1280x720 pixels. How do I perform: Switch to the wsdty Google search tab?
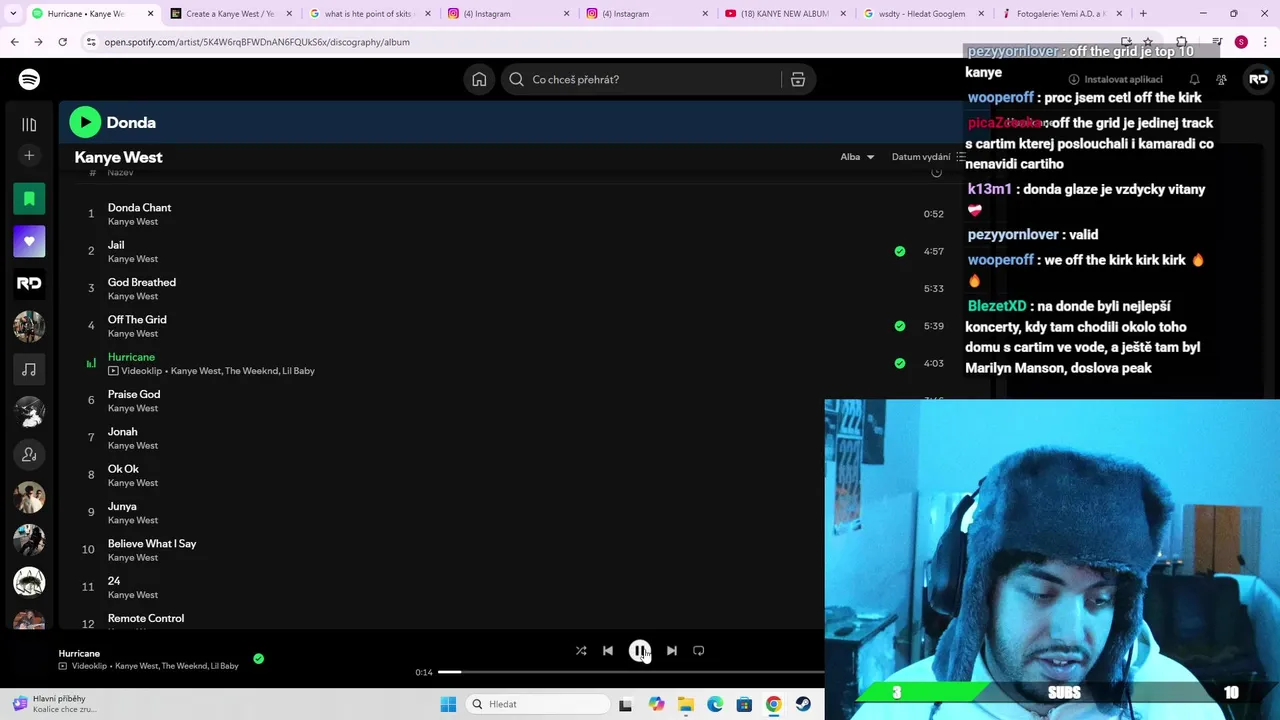tap(924, 14)
